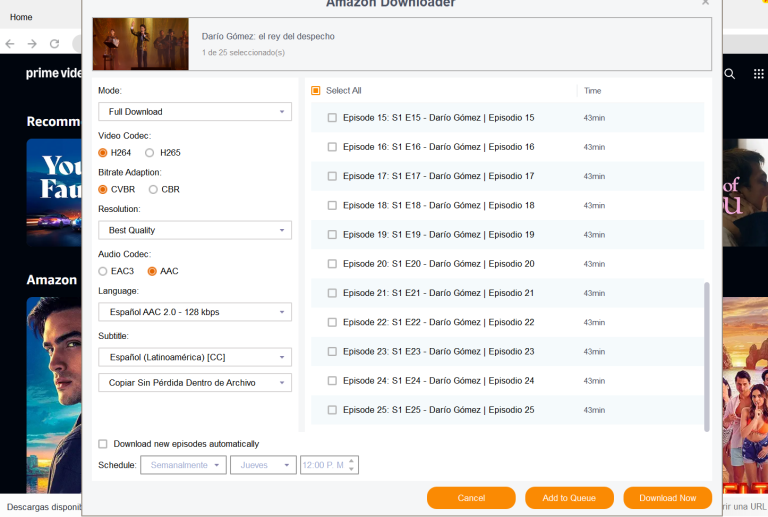This screenshot has width=768, height=517.
Task: Switch to the Home browser tab
Action: pyautogui.click(x=21, y=17)
